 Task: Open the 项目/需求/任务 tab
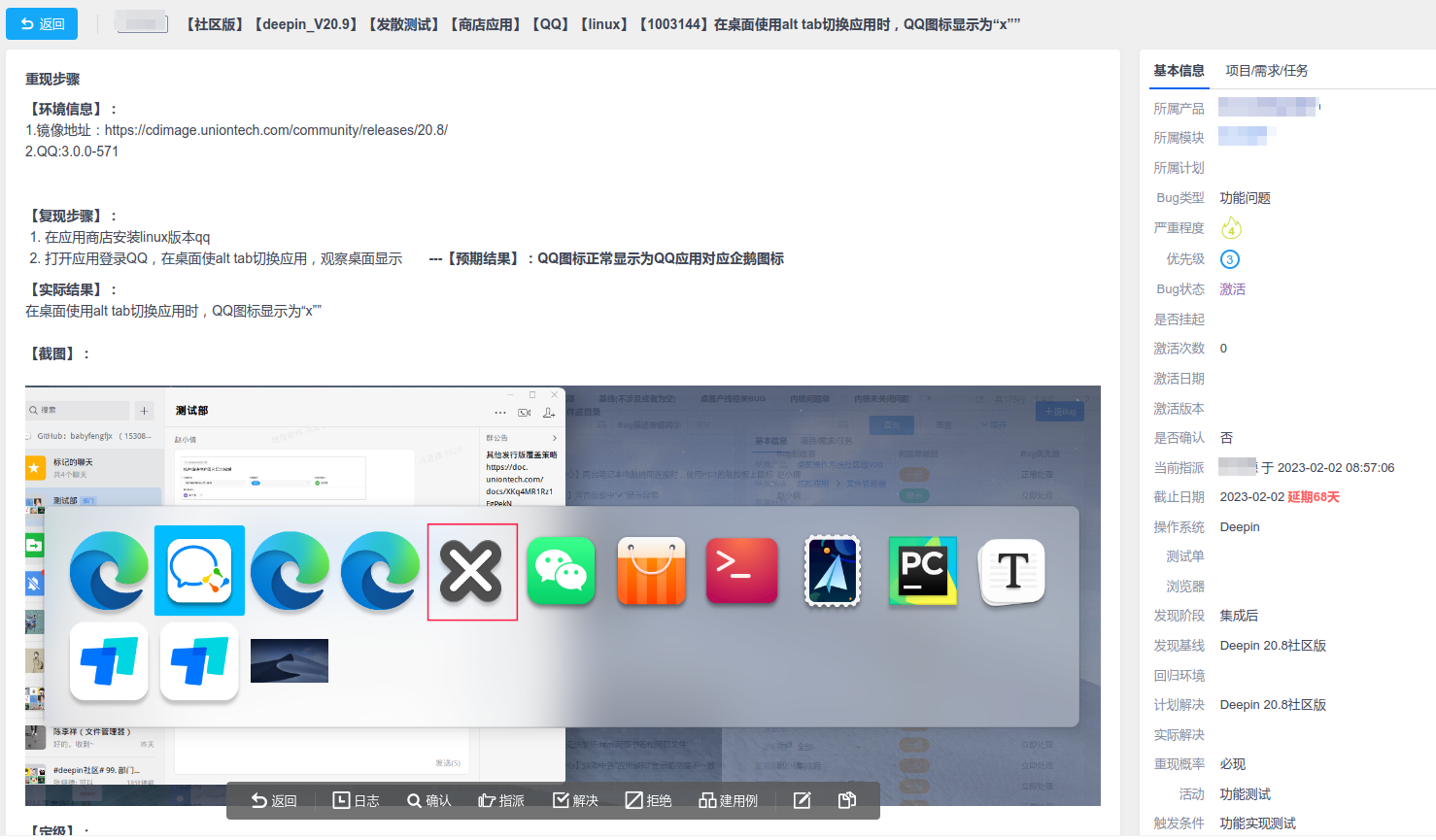tap(1266, 71)
